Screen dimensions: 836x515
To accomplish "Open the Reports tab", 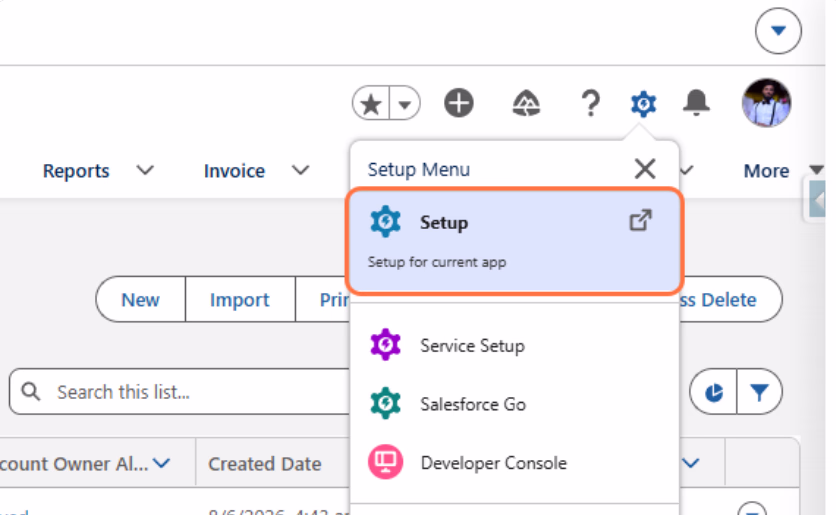I will click(x=76, y=171).
